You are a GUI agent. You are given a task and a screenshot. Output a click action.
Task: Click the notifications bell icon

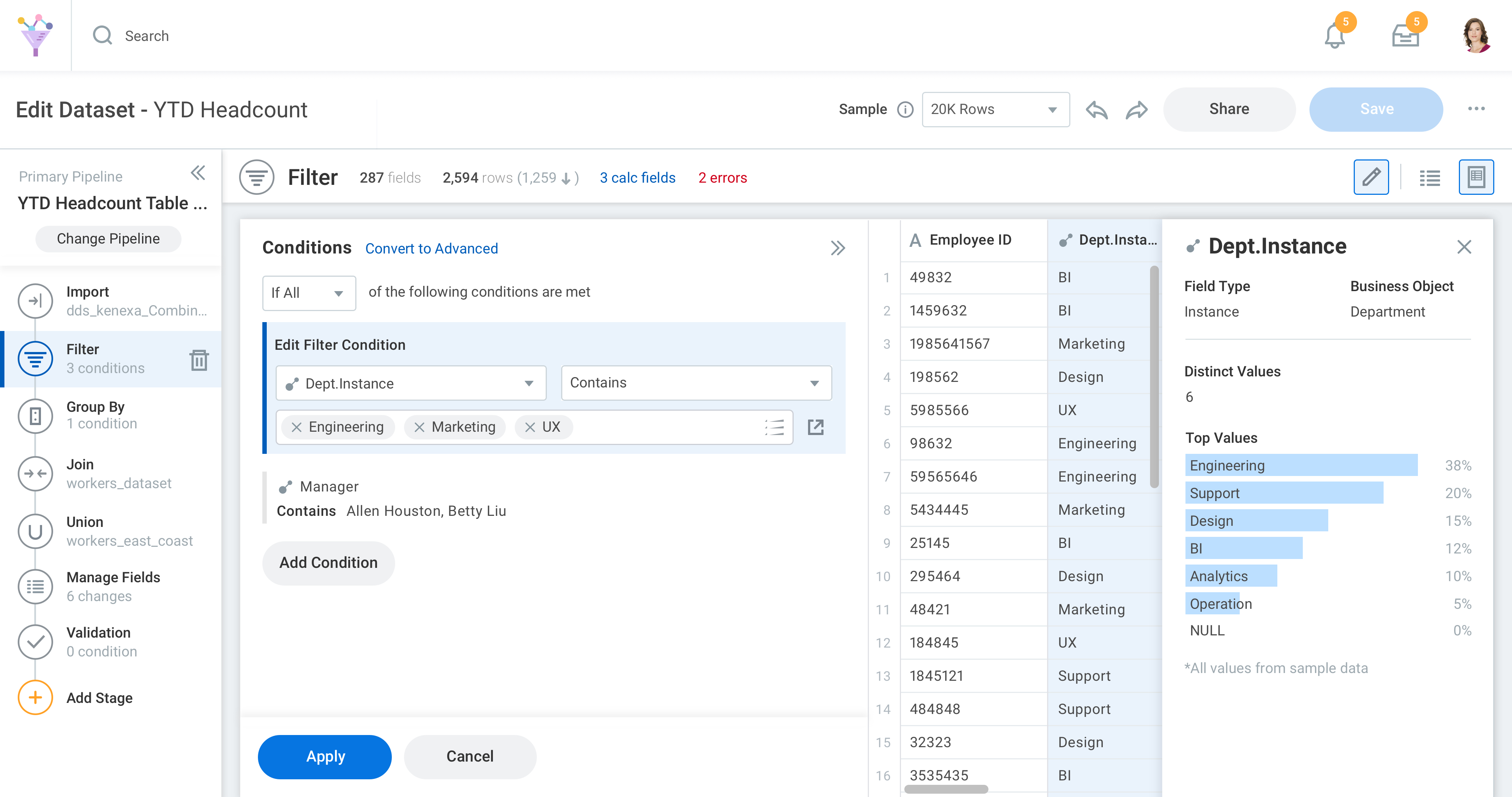tap(1334, 37)
